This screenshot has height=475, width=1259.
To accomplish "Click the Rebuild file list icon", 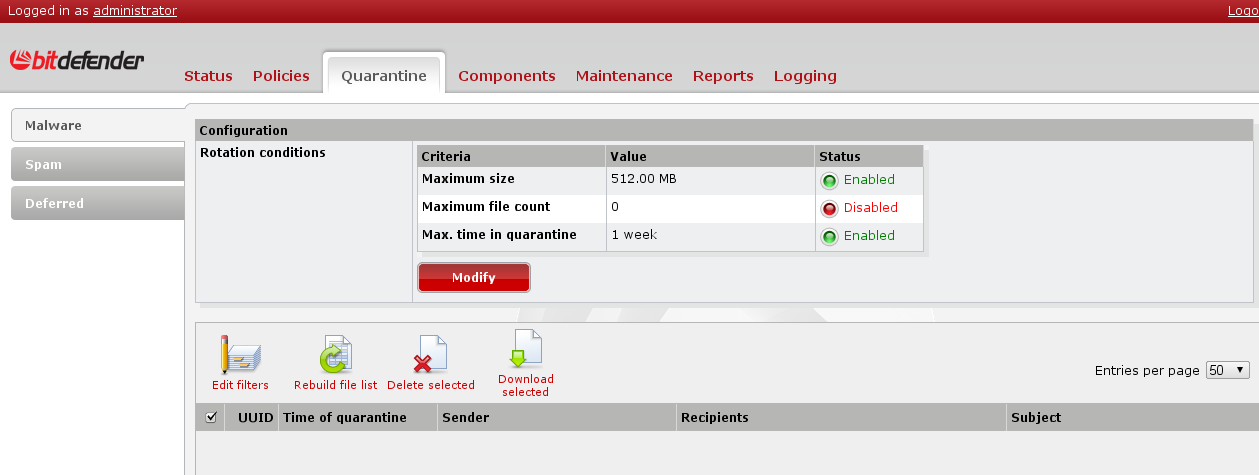I will pyautogui.click(x=335, y=355).
